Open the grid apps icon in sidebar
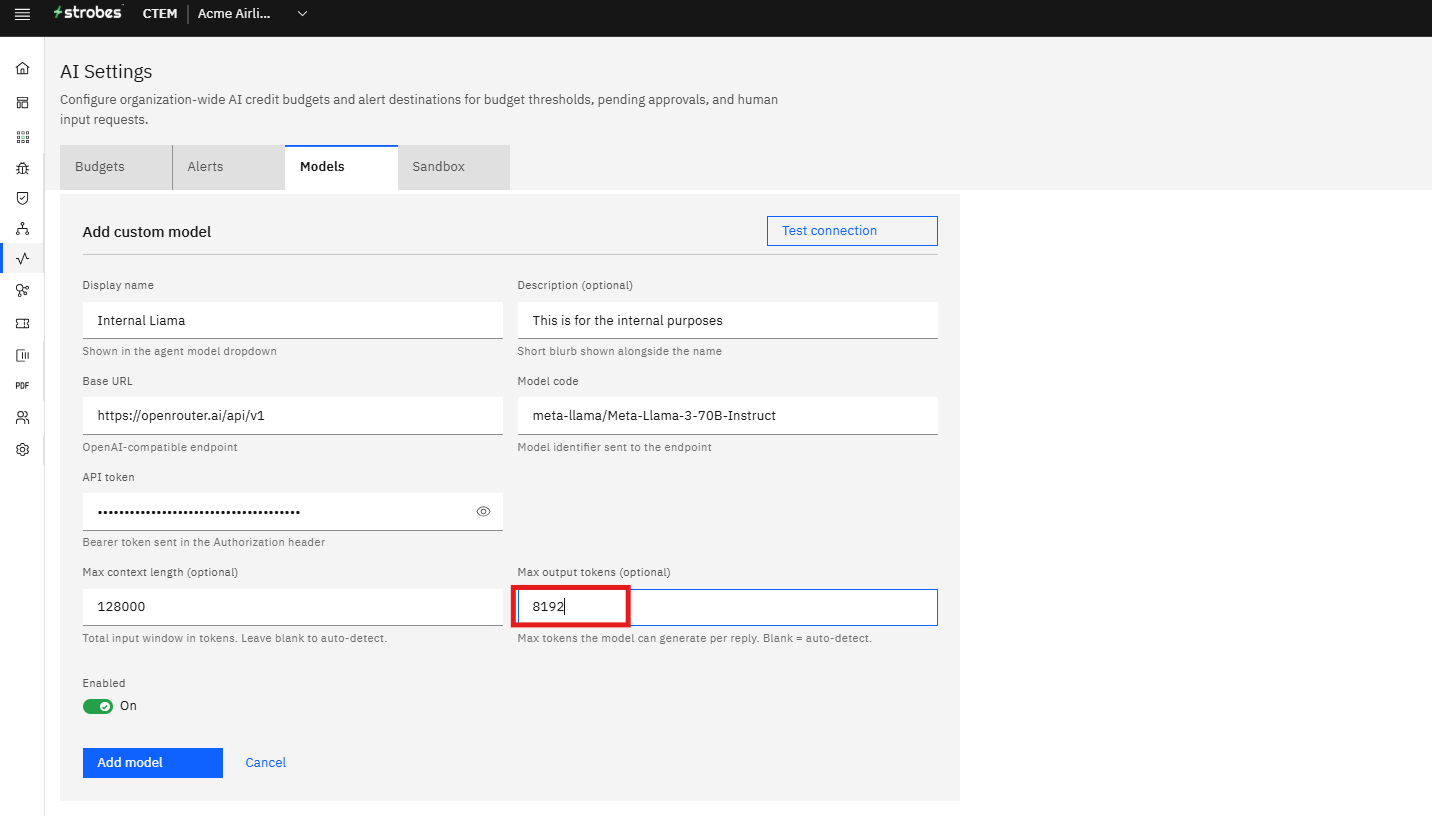Screen dimensions: 1432x816 [22, 137]
